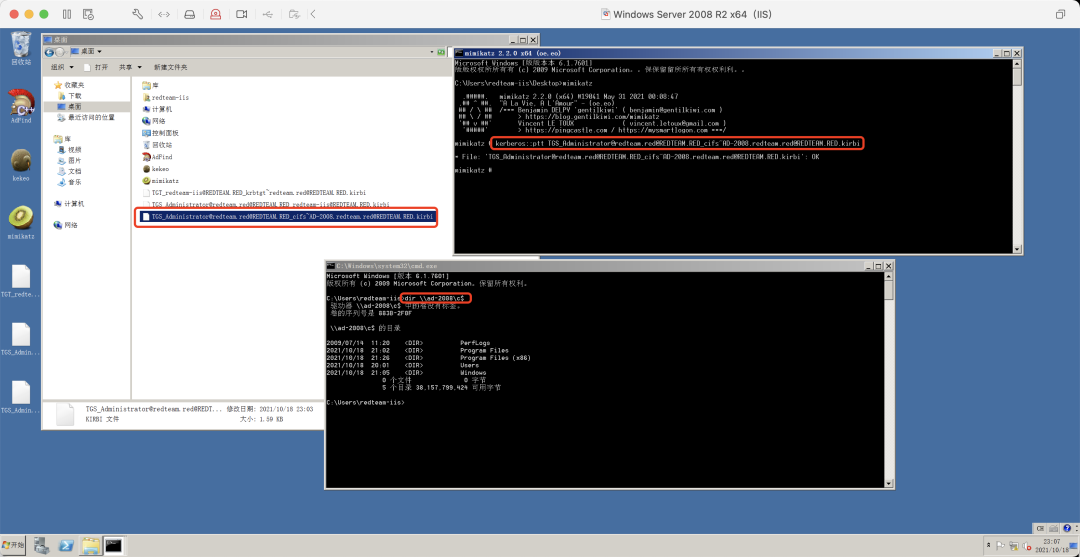Show hidden tray icons arrow
Screen dimensions: 1080x557
989,545
